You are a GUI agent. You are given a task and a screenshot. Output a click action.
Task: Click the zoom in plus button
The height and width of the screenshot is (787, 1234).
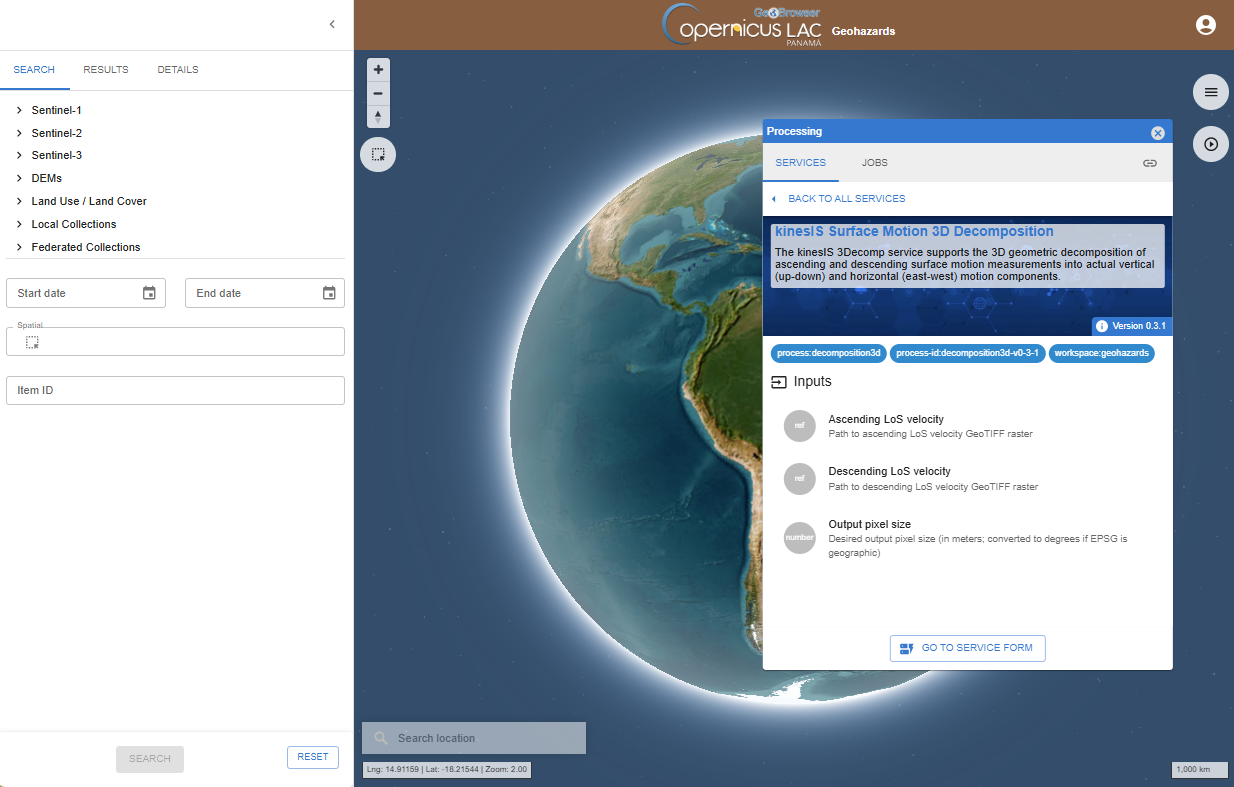pos(378,70)
